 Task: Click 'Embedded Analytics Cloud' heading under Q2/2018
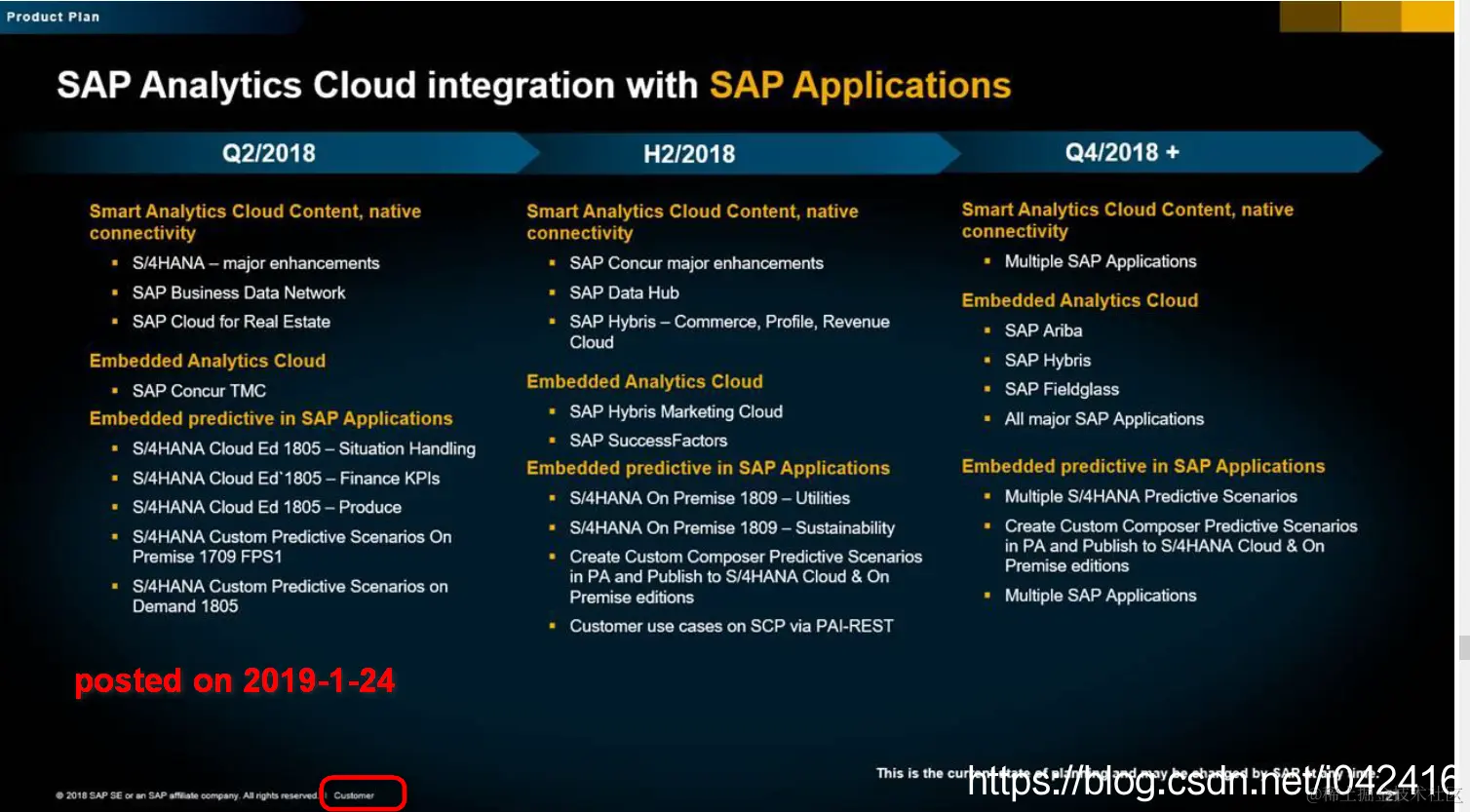(x=208, y=361)
